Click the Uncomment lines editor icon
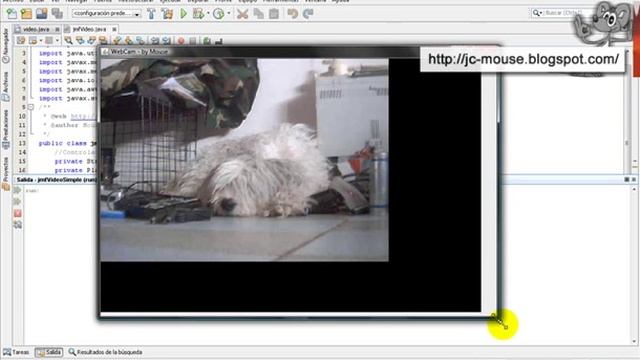This screenshot has width=640, height=360. pyautogui.click(x=218, y=40)
